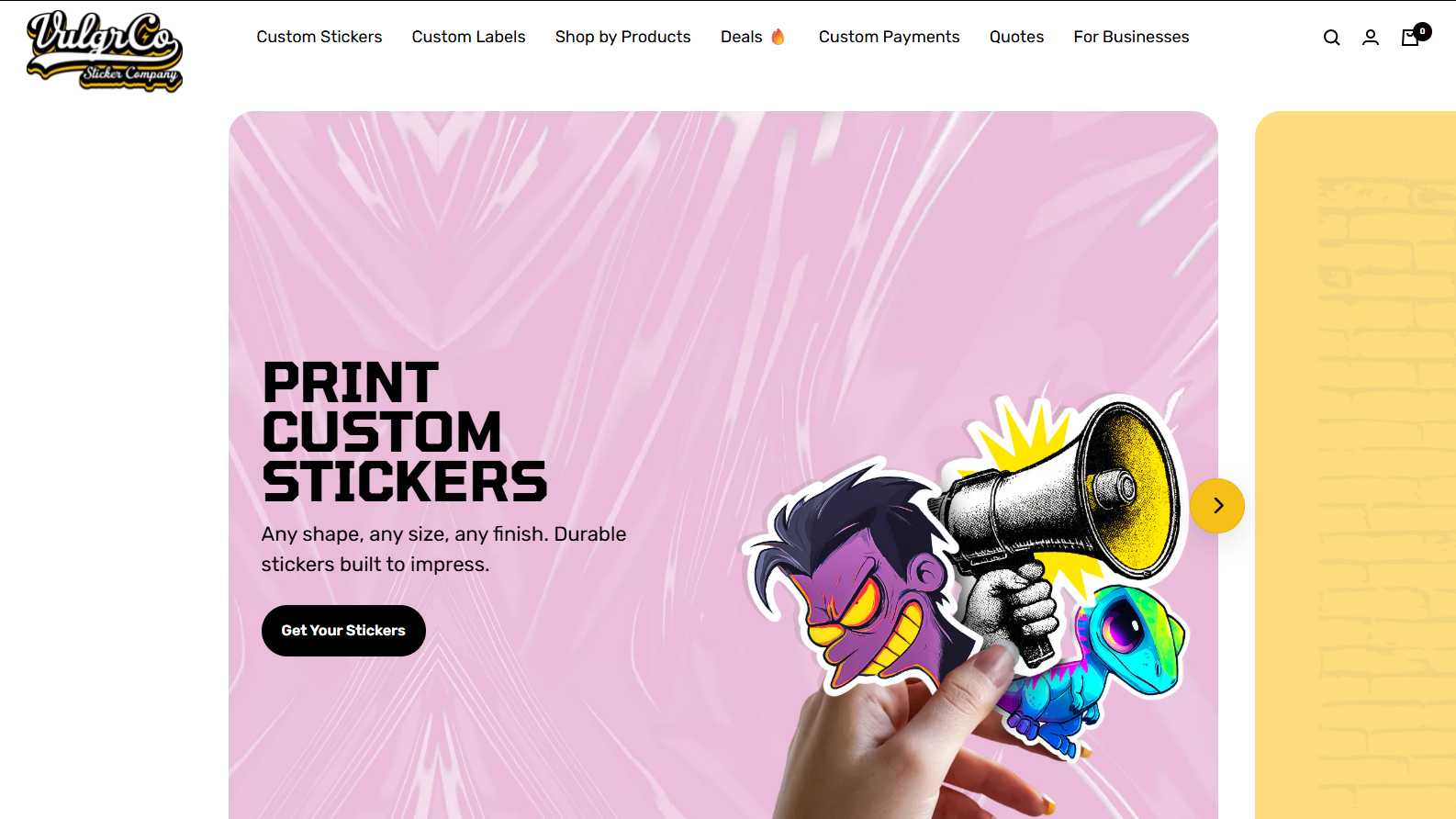The image size is (1456, 819).
Task: Open the account login icon
Action: pos(1371,38)
